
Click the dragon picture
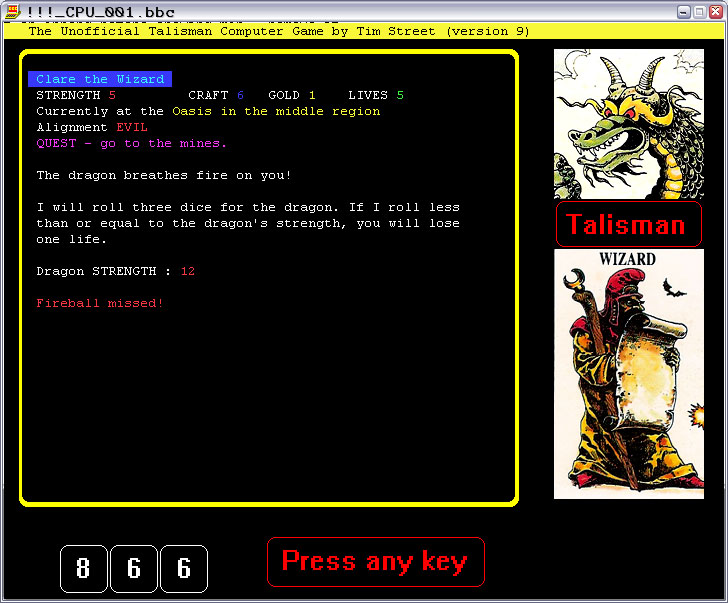point(629,124)
